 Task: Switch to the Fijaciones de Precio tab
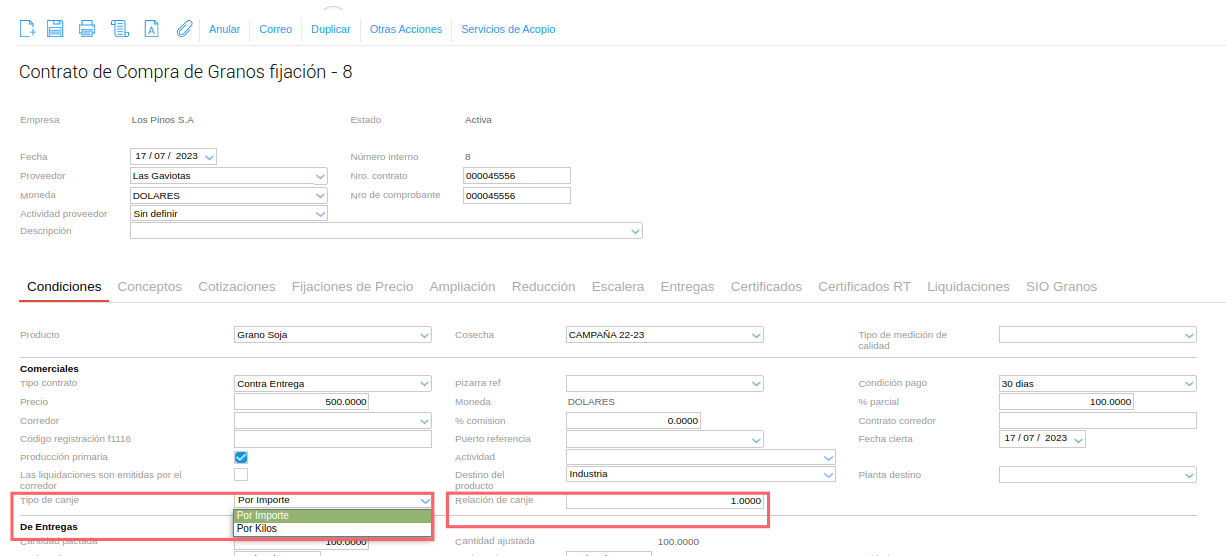click(352, 287)
